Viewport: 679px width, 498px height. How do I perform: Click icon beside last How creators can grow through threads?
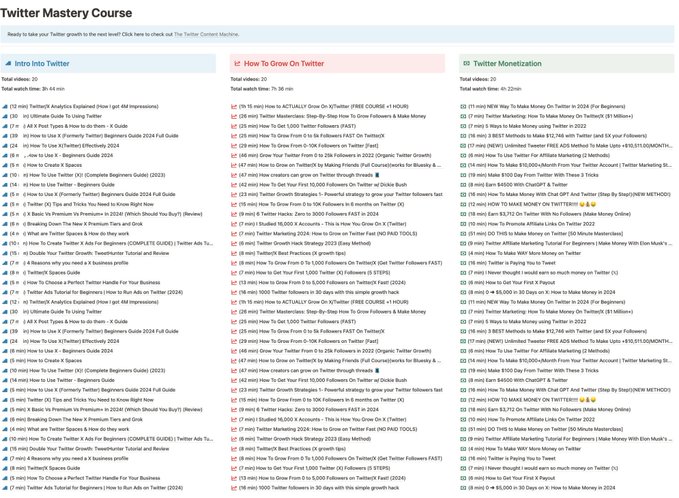click(234, 370)
